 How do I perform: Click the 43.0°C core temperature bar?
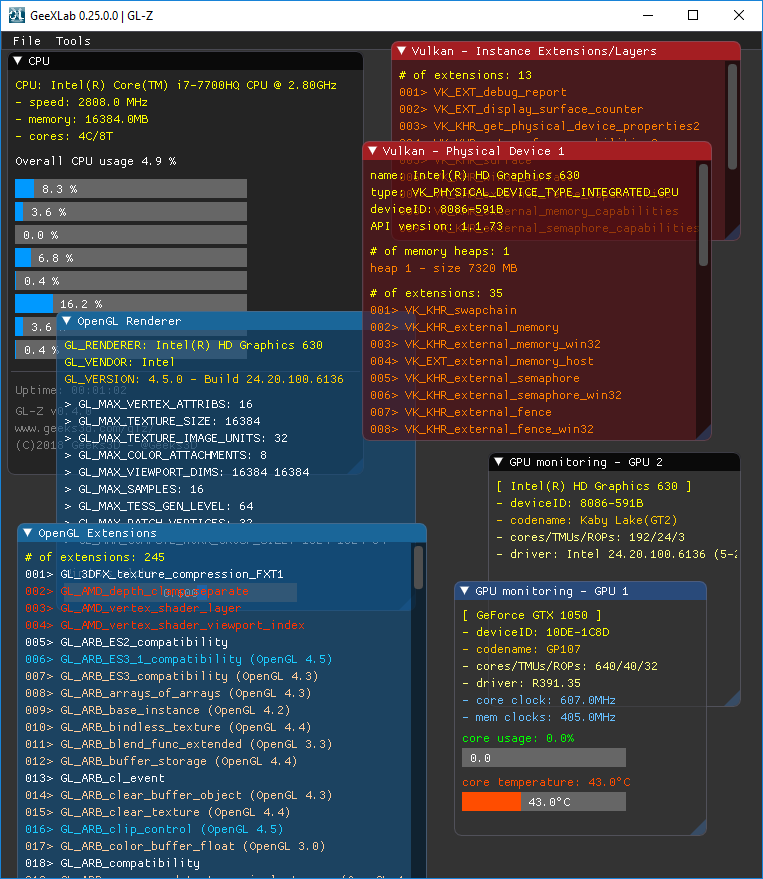[x=544, y=802]
